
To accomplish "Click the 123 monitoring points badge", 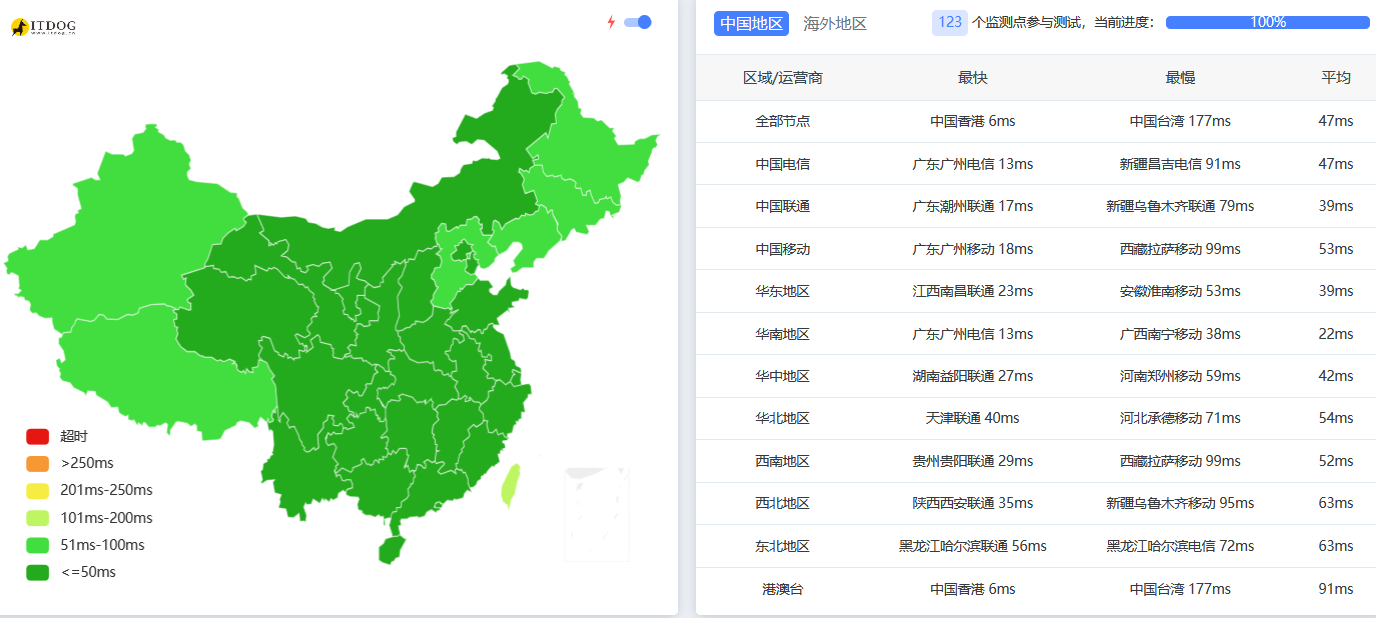I will tap(950, 22).
